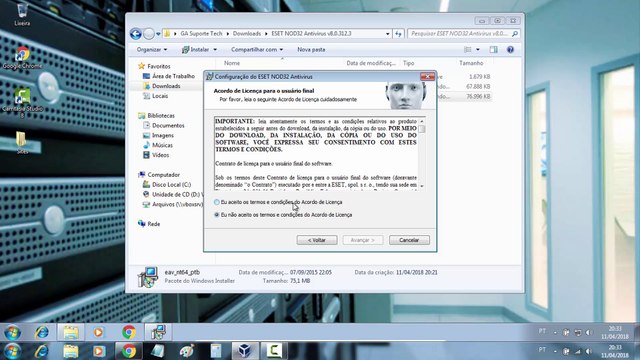640x360 pixels.
Task: Go back in the Explorer window
Action: [136, 33]
